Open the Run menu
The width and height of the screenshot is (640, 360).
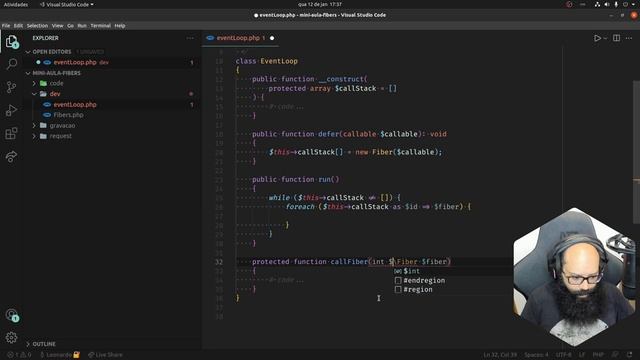click(82, 26)
